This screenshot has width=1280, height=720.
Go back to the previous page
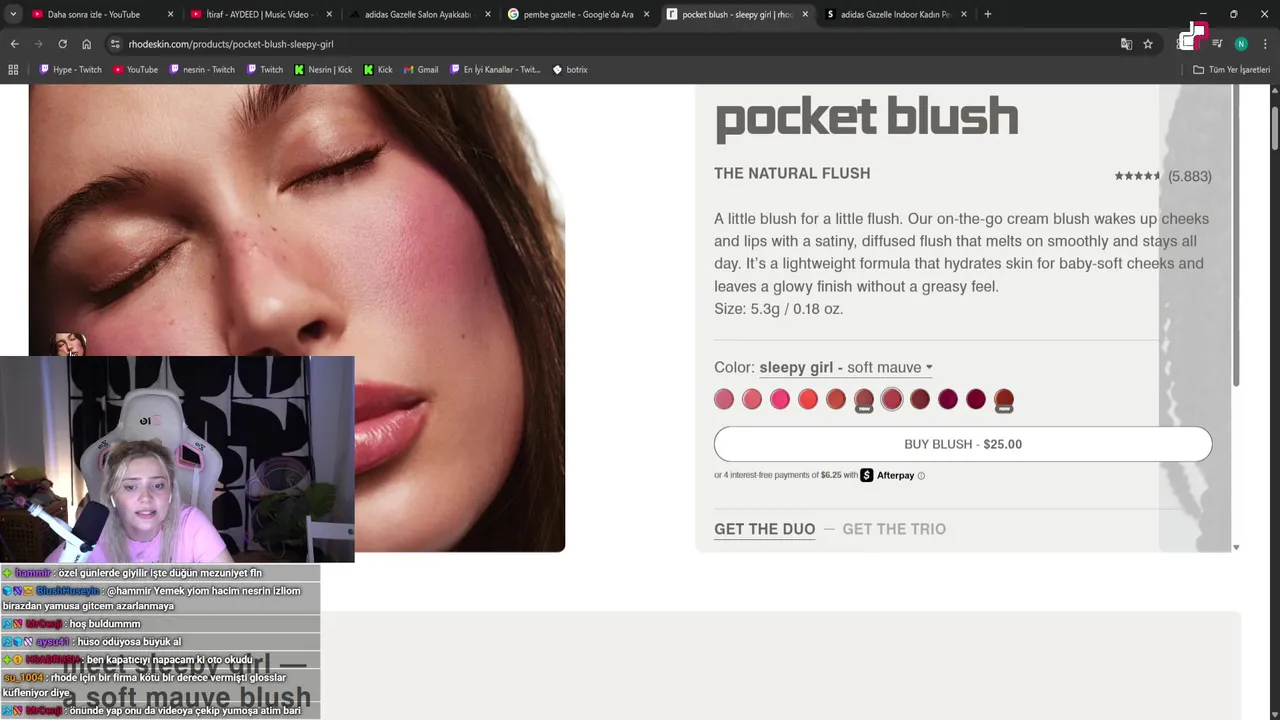pos(14,44)
